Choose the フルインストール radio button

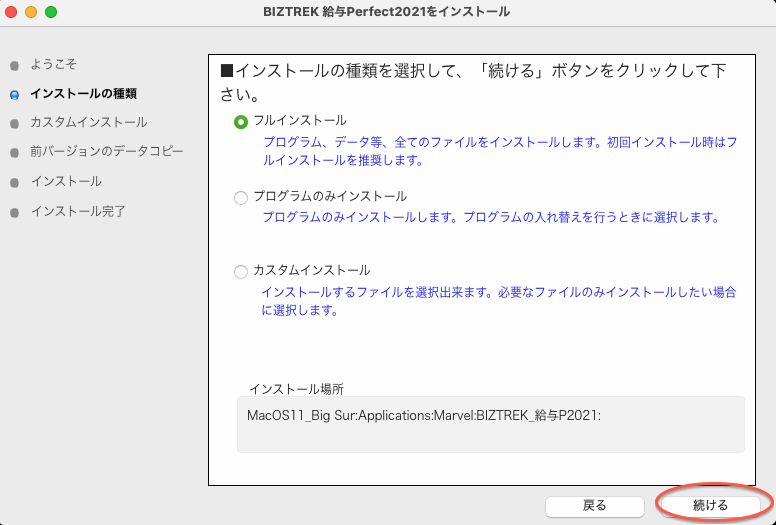tap(240, 121)
